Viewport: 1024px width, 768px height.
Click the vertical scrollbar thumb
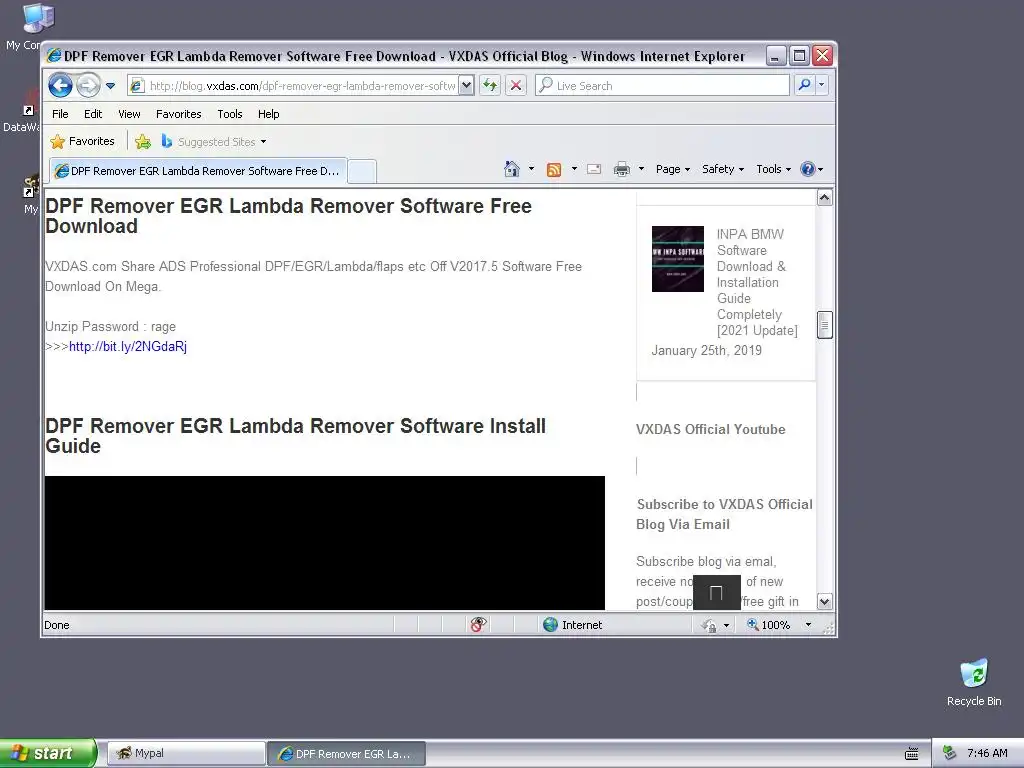(825, 325)
